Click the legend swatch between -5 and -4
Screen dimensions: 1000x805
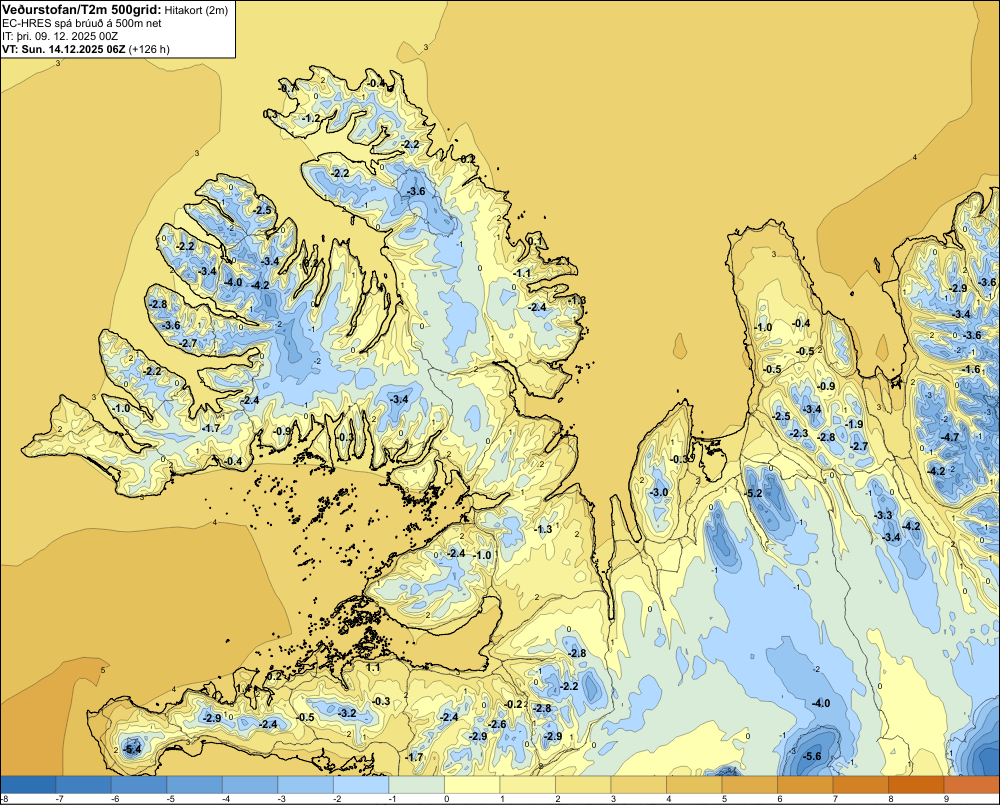point(195,785)
